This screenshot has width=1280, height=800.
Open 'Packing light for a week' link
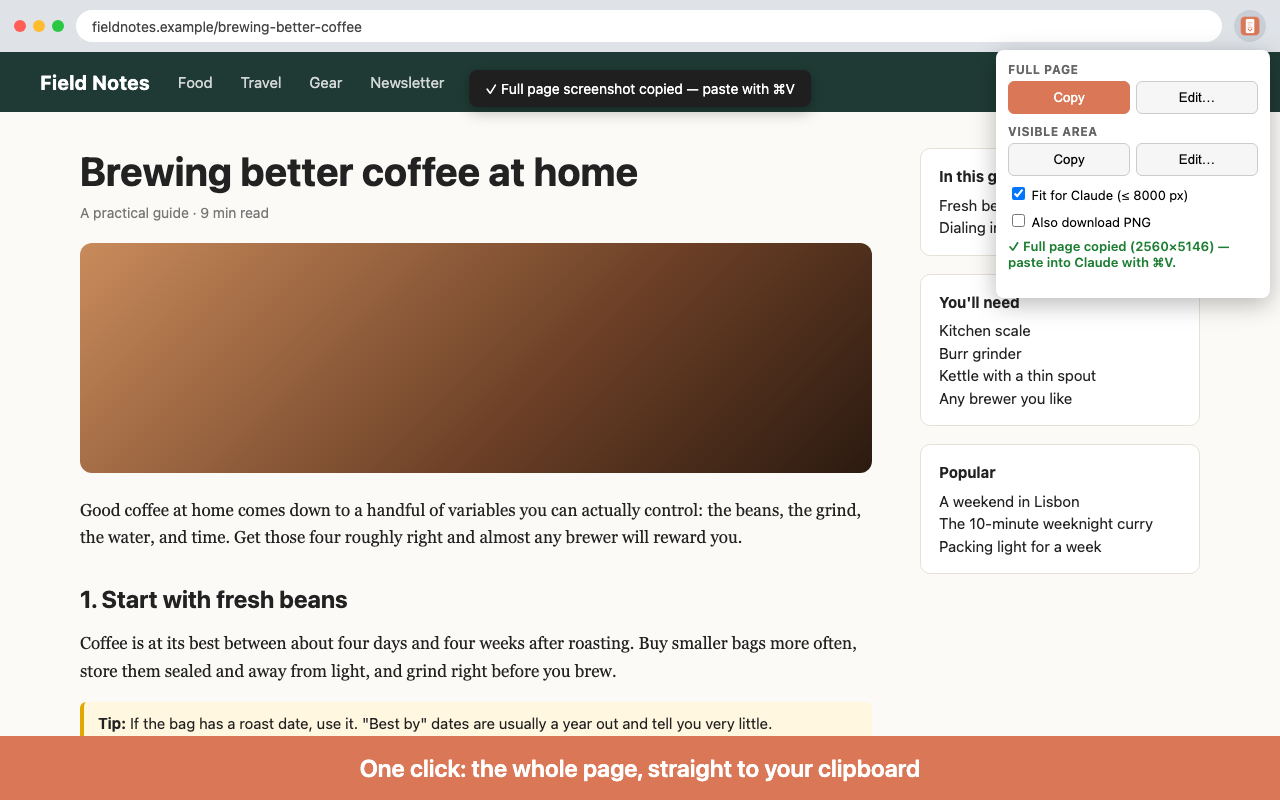1020,547
